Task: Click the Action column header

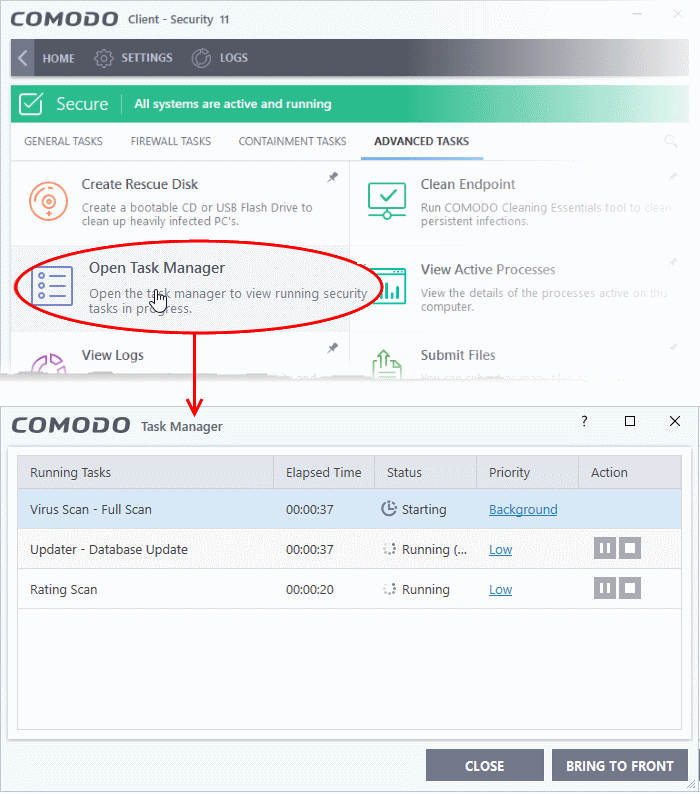Action: pos(630,472)
